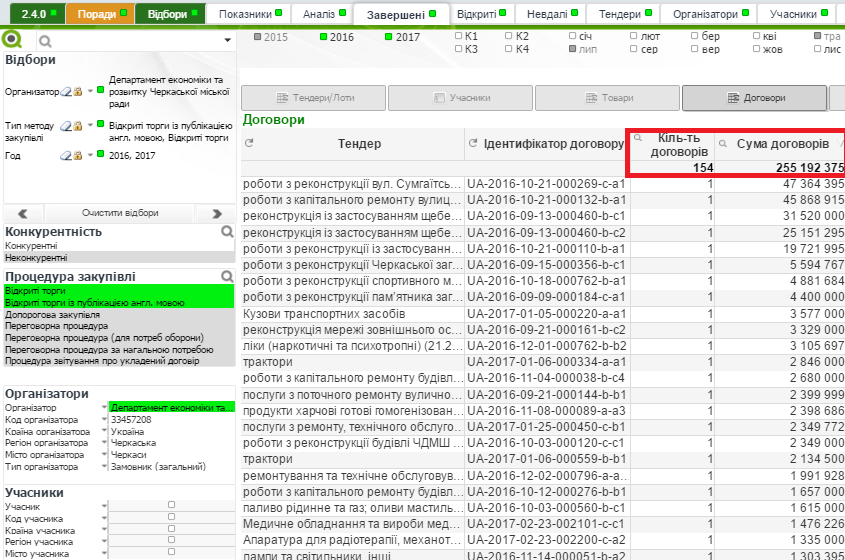The width and height of the screenshot is (845, 560).
Task: Click search icon in Сума договорів column
Action: (x=722, y=144)
